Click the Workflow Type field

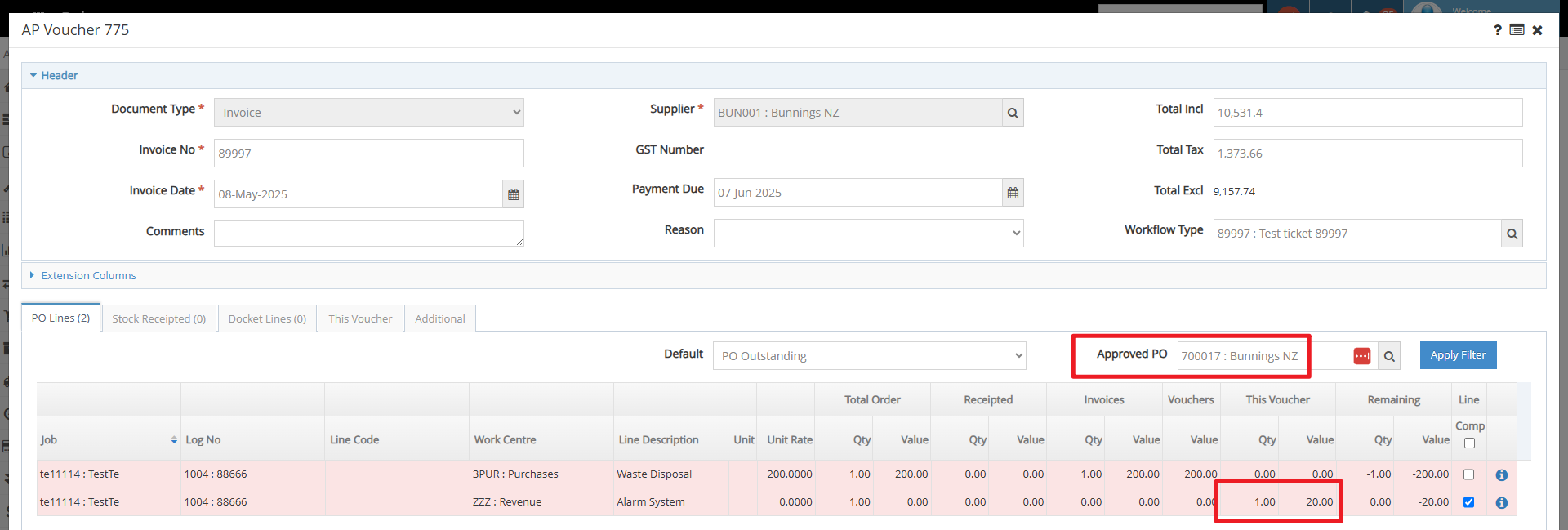click(x=1357, y=234)
